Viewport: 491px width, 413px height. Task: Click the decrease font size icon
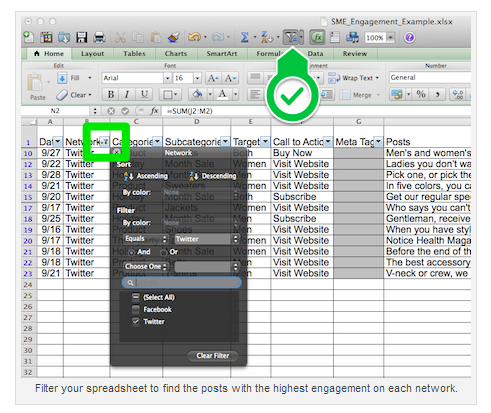(x=230, y=78)
